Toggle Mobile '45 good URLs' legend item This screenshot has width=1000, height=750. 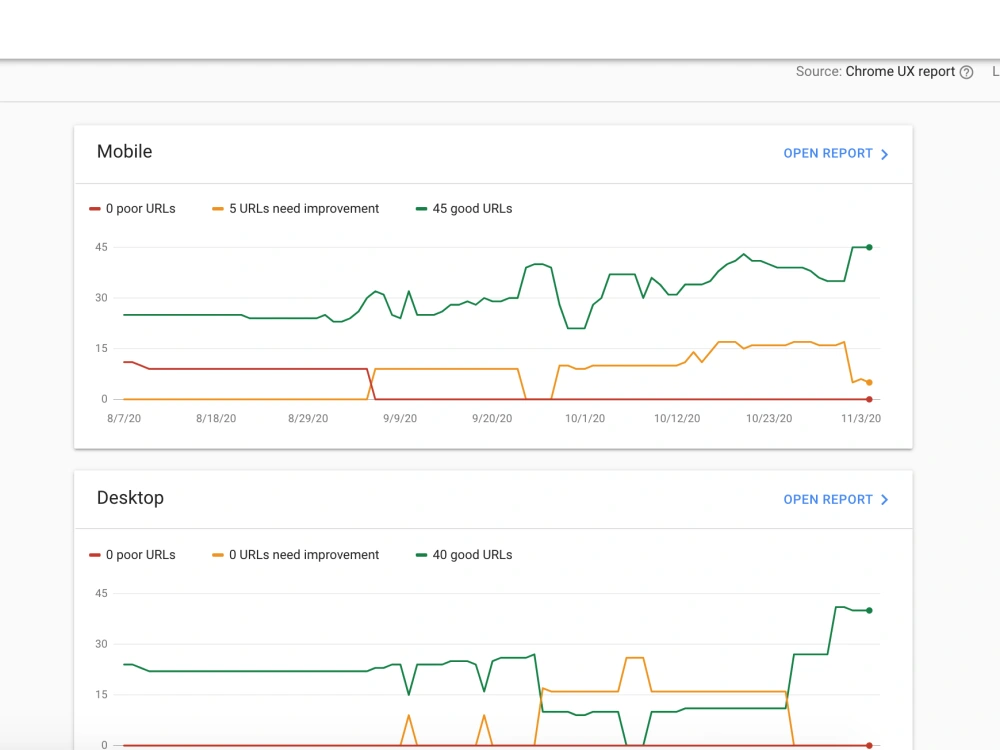coord(464,209)
